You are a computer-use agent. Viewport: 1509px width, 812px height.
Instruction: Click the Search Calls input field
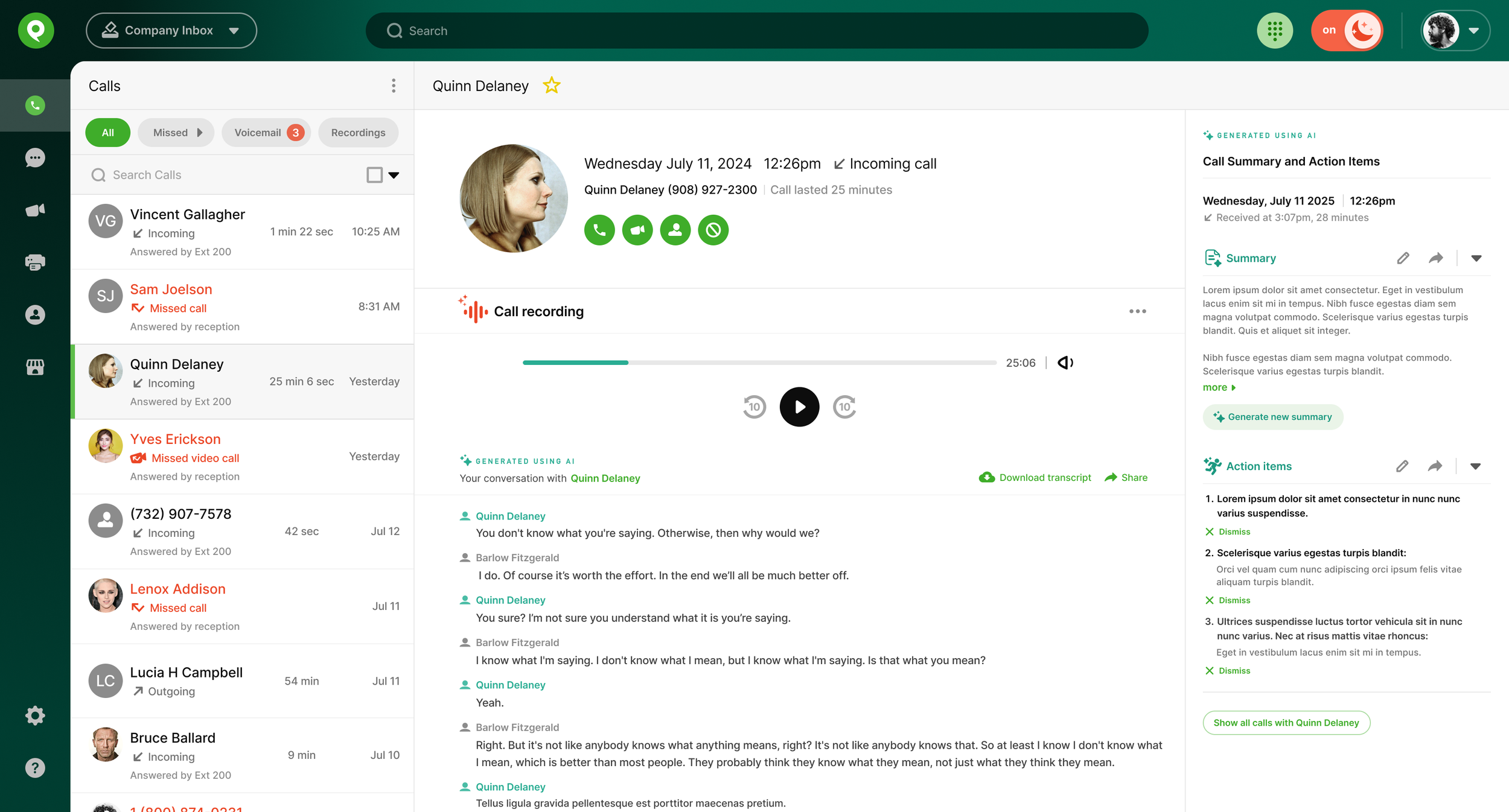click(181, 174)
